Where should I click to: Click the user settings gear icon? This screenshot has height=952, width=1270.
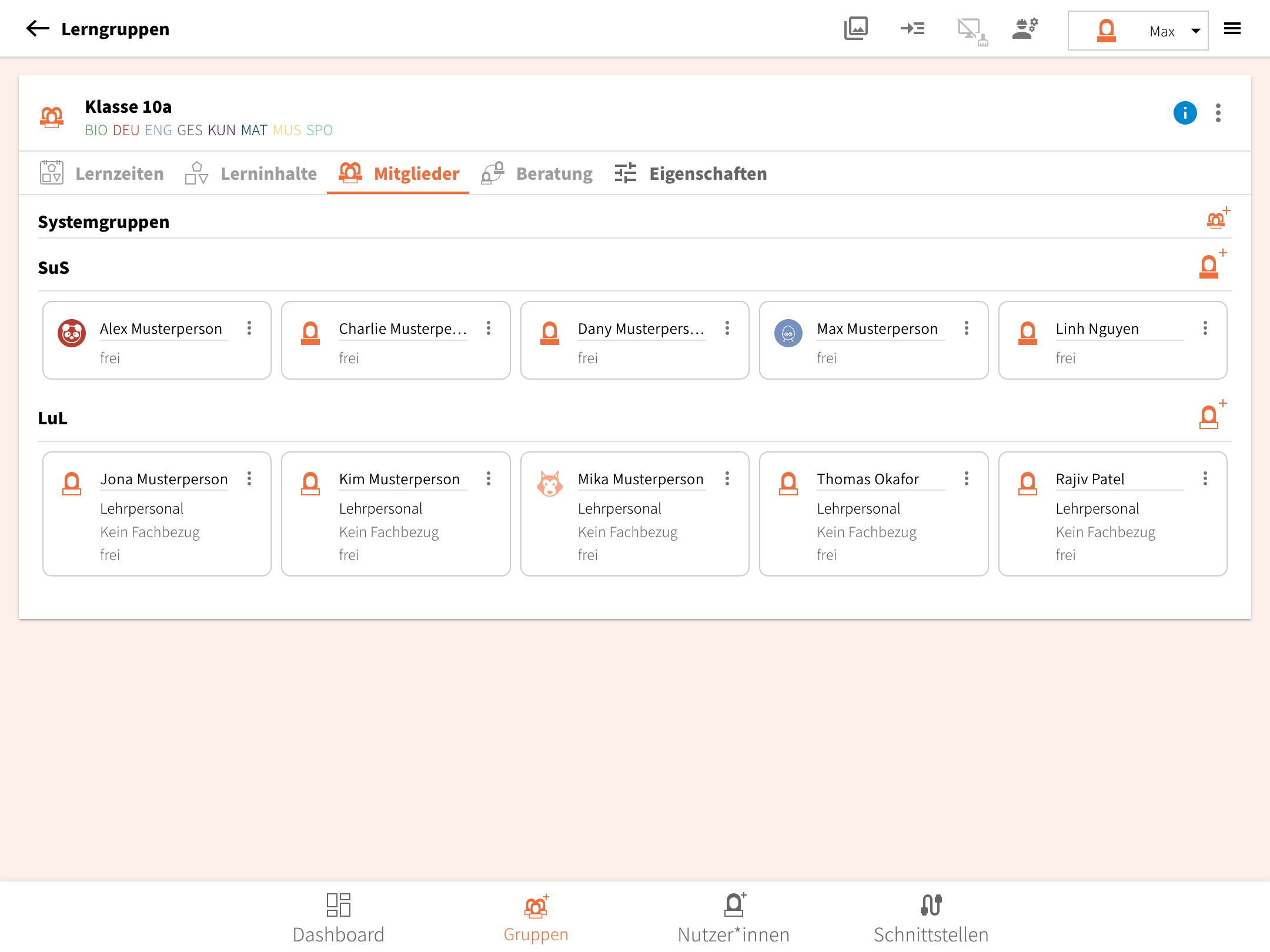point(1025,29)
